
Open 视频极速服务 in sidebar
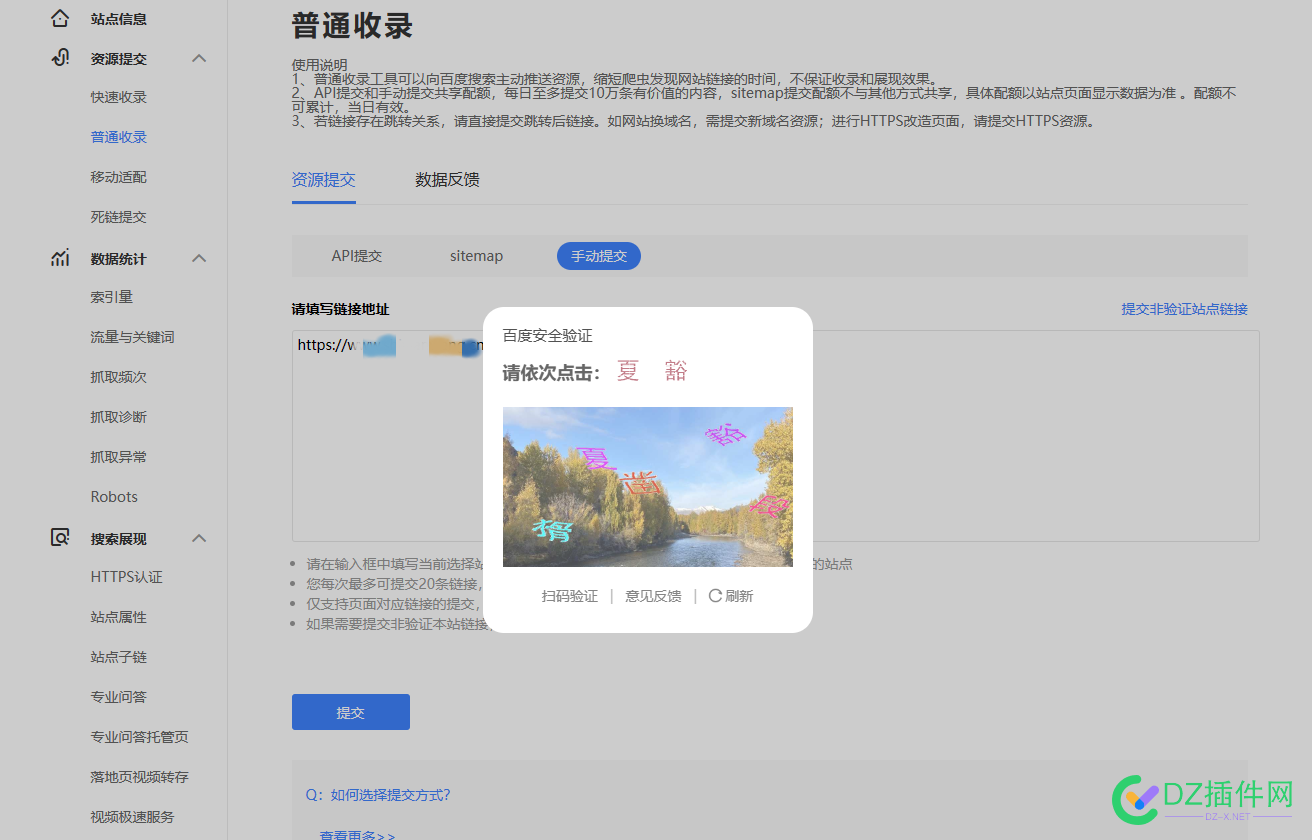(132, 817)
